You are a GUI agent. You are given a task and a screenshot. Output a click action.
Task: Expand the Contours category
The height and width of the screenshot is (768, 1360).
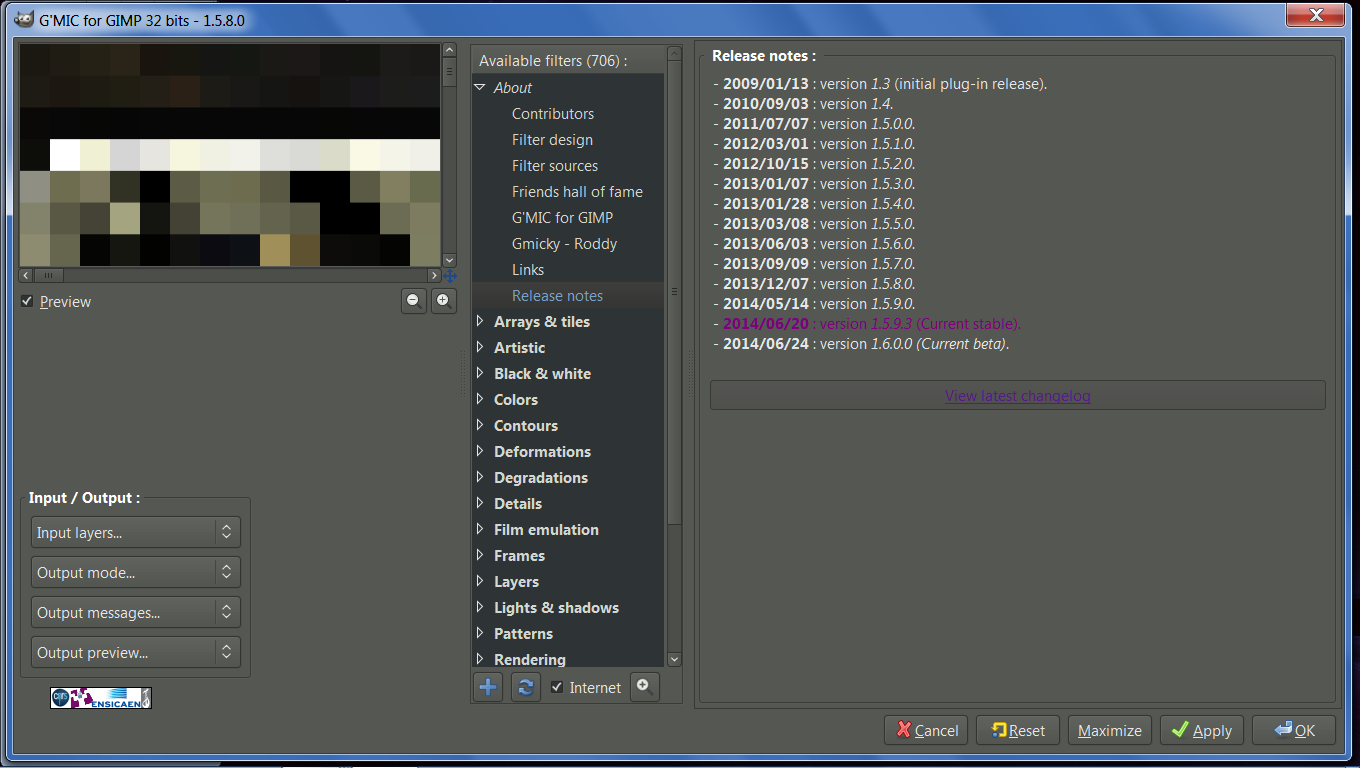point(481,425)
